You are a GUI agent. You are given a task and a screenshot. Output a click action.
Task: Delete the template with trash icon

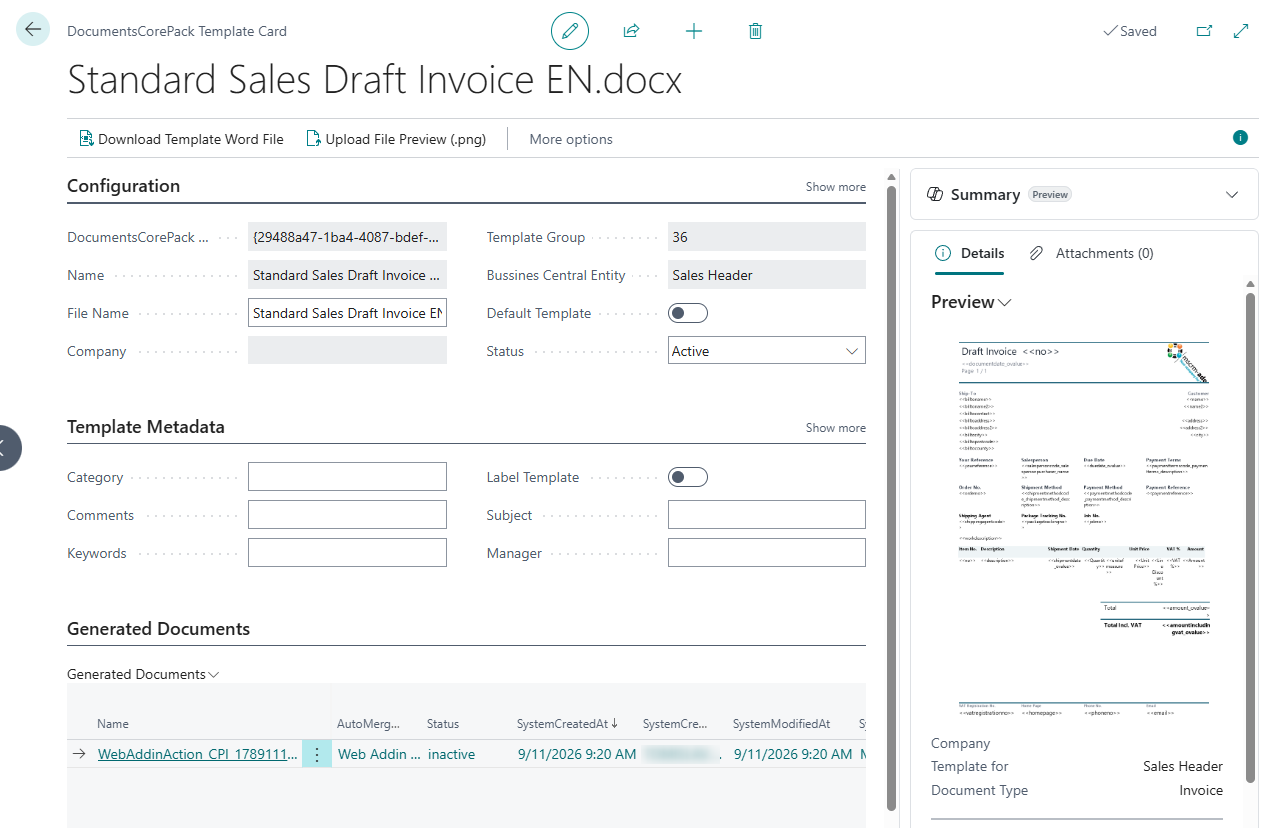[756, 31]
